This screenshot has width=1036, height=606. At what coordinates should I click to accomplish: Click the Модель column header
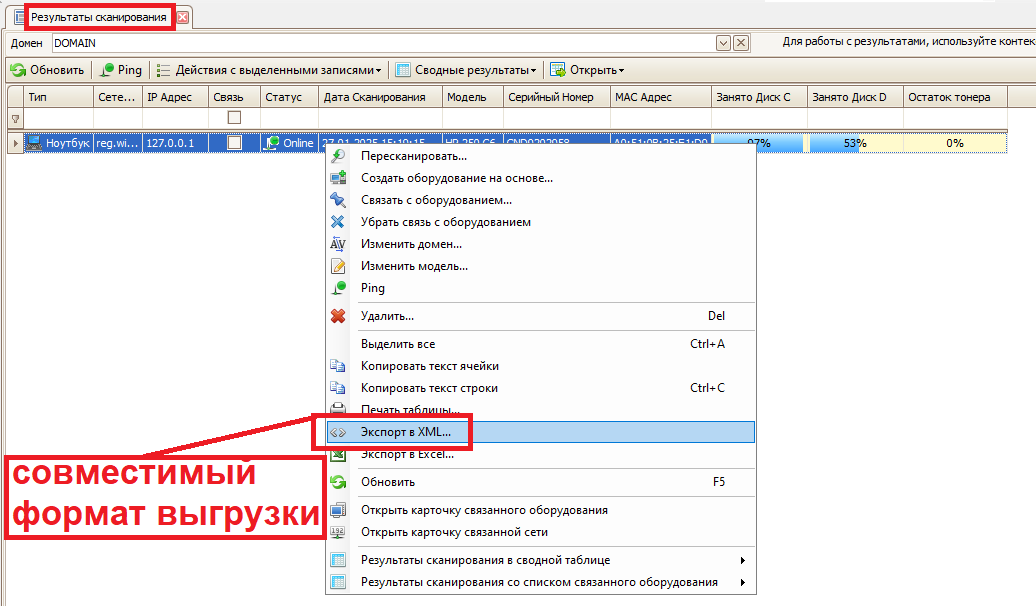click(472, 97)
